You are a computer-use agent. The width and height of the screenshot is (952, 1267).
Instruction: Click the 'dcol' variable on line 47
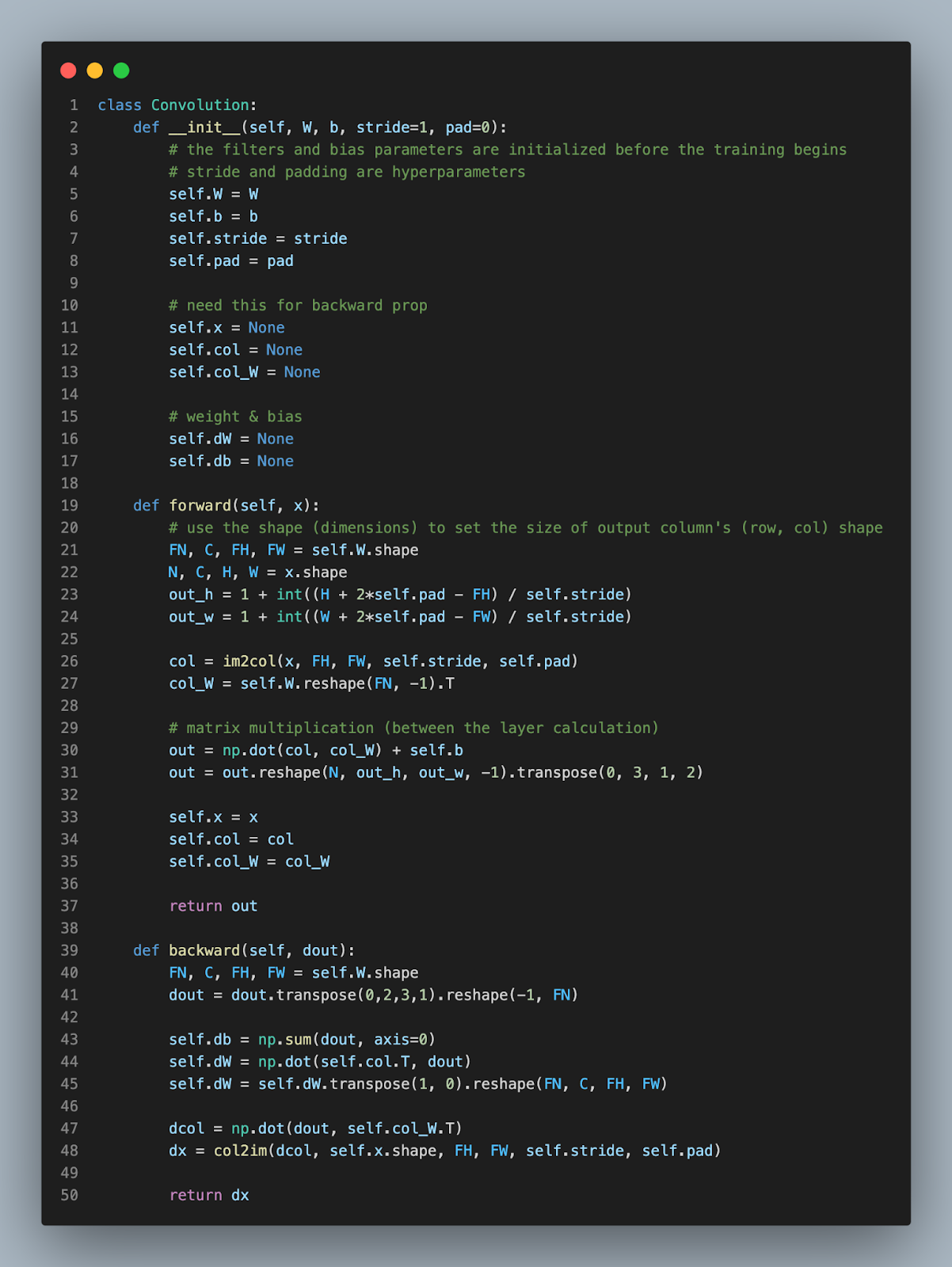coord(187,1128)
